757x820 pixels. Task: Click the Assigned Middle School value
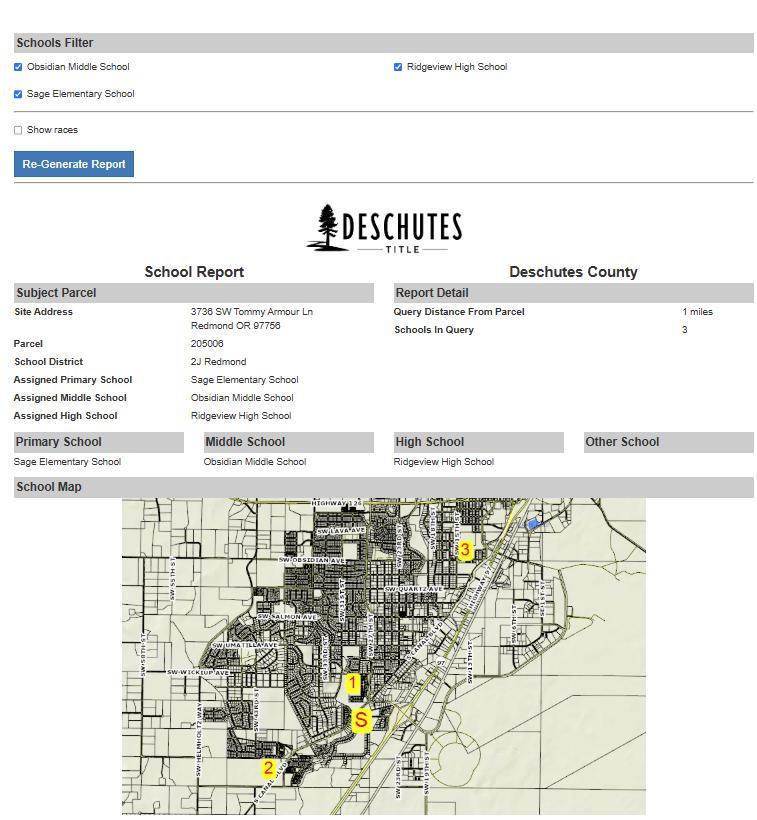tap(242, 398)
